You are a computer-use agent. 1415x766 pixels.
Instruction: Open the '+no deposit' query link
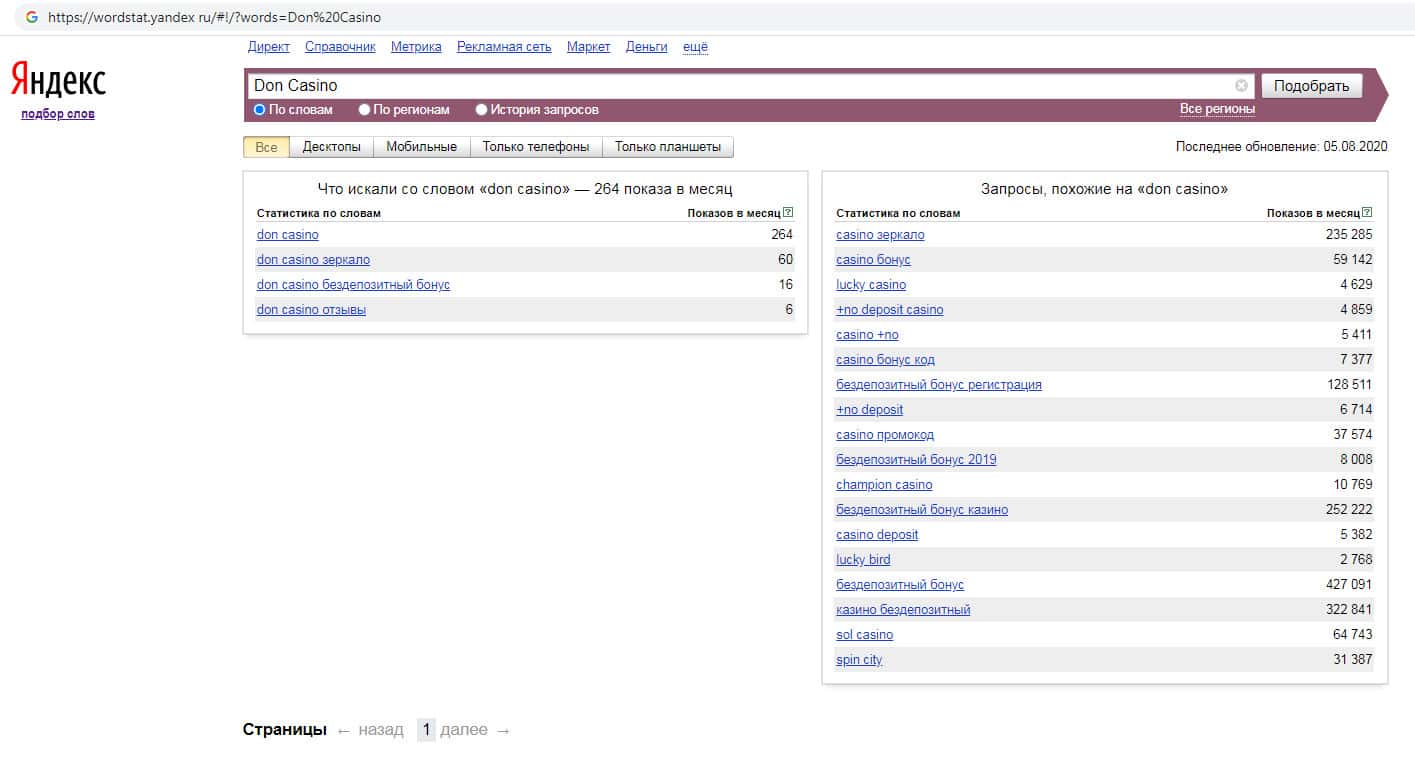tap(869, 410)
